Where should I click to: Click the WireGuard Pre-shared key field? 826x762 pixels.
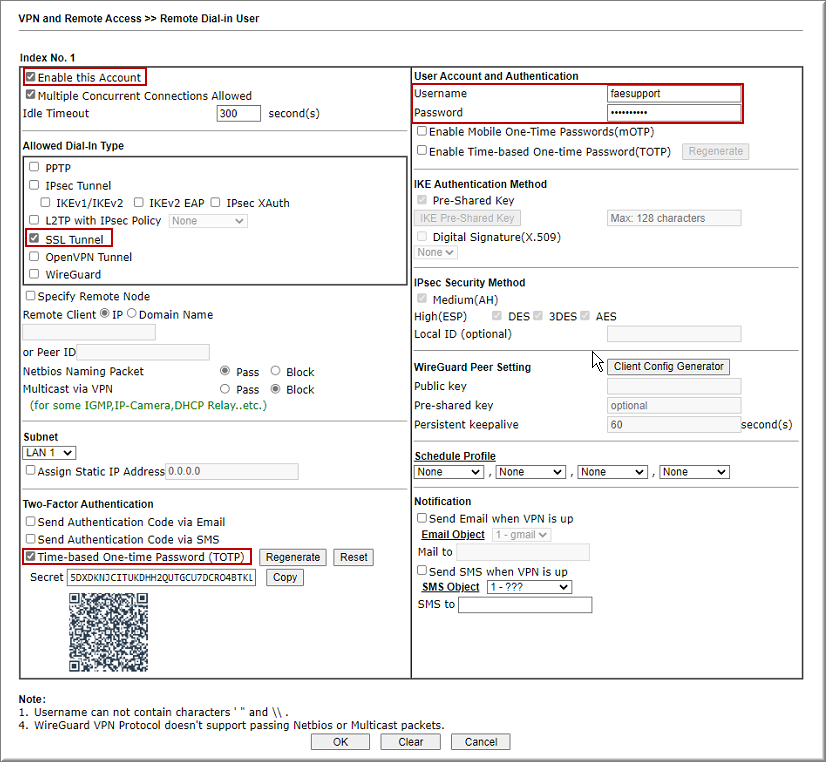coord(674,405)
